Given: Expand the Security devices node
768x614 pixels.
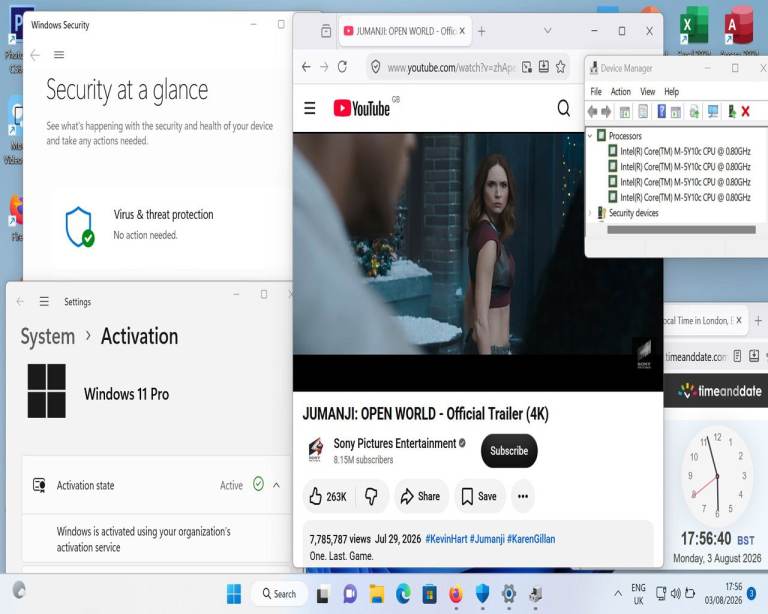Looking at the screenshot, I should (x=590, y=213).
